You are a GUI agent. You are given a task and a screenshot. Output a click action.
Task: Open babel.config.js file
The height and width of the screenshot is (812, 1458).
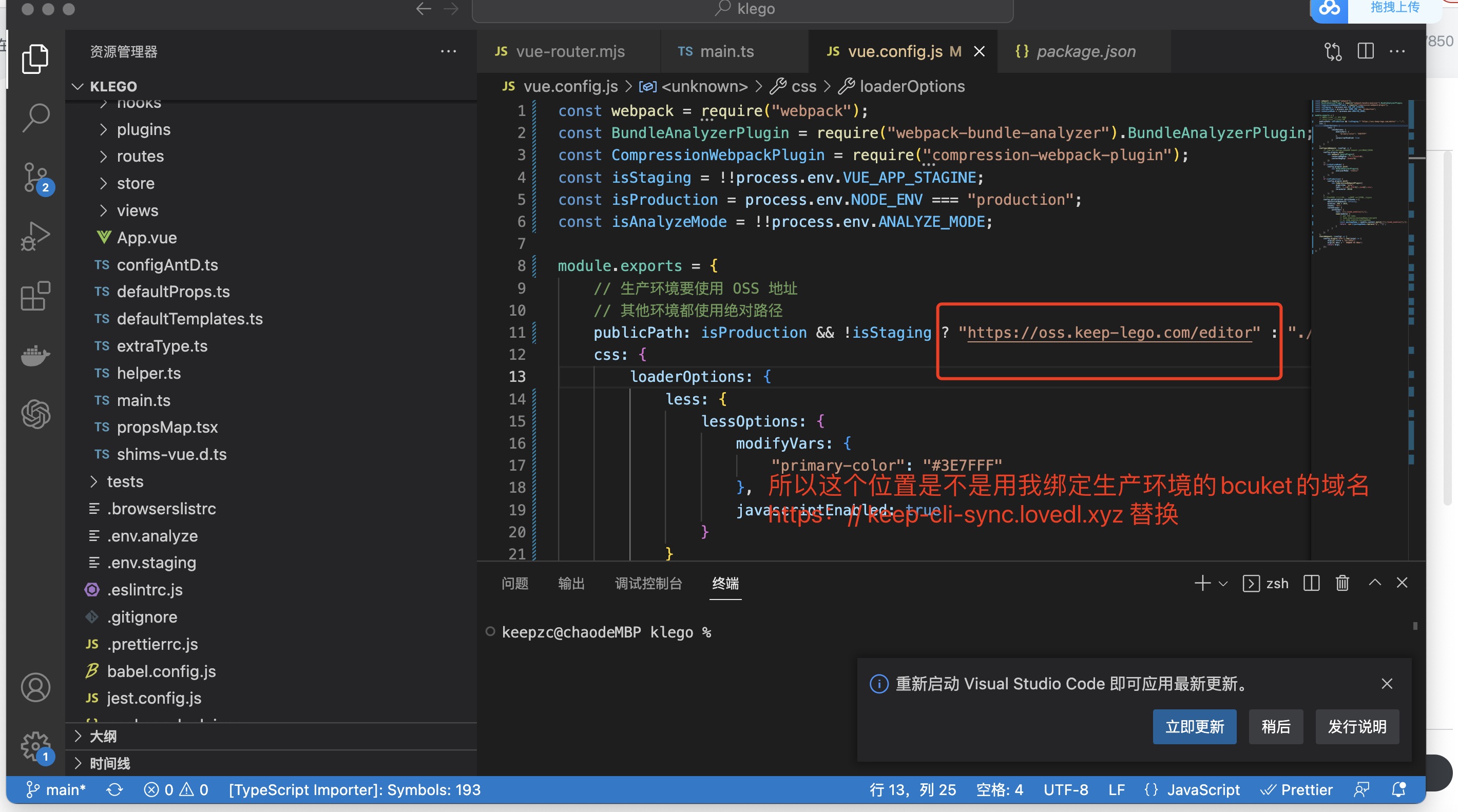pos(161,671)
